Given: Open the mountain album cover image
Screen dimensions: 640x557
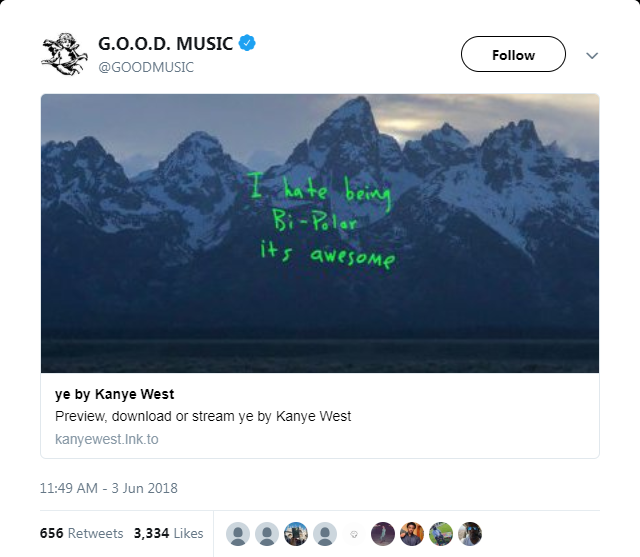Looking at the screenshot, I should (320, 233).
